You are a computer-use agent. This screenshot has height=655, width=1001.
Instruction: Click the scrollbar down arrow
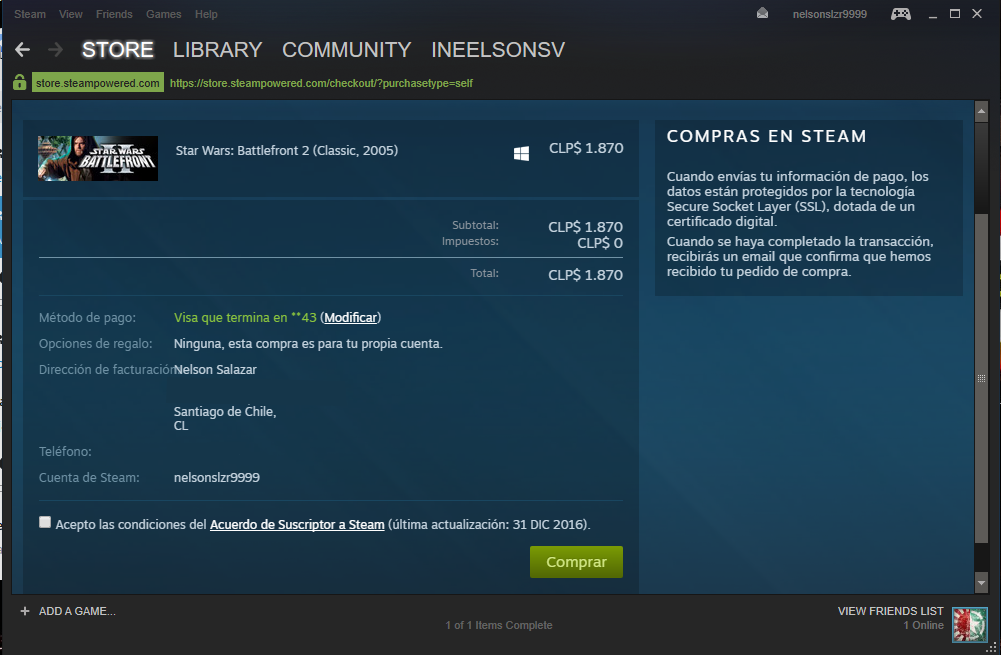[x=981, y=583]
